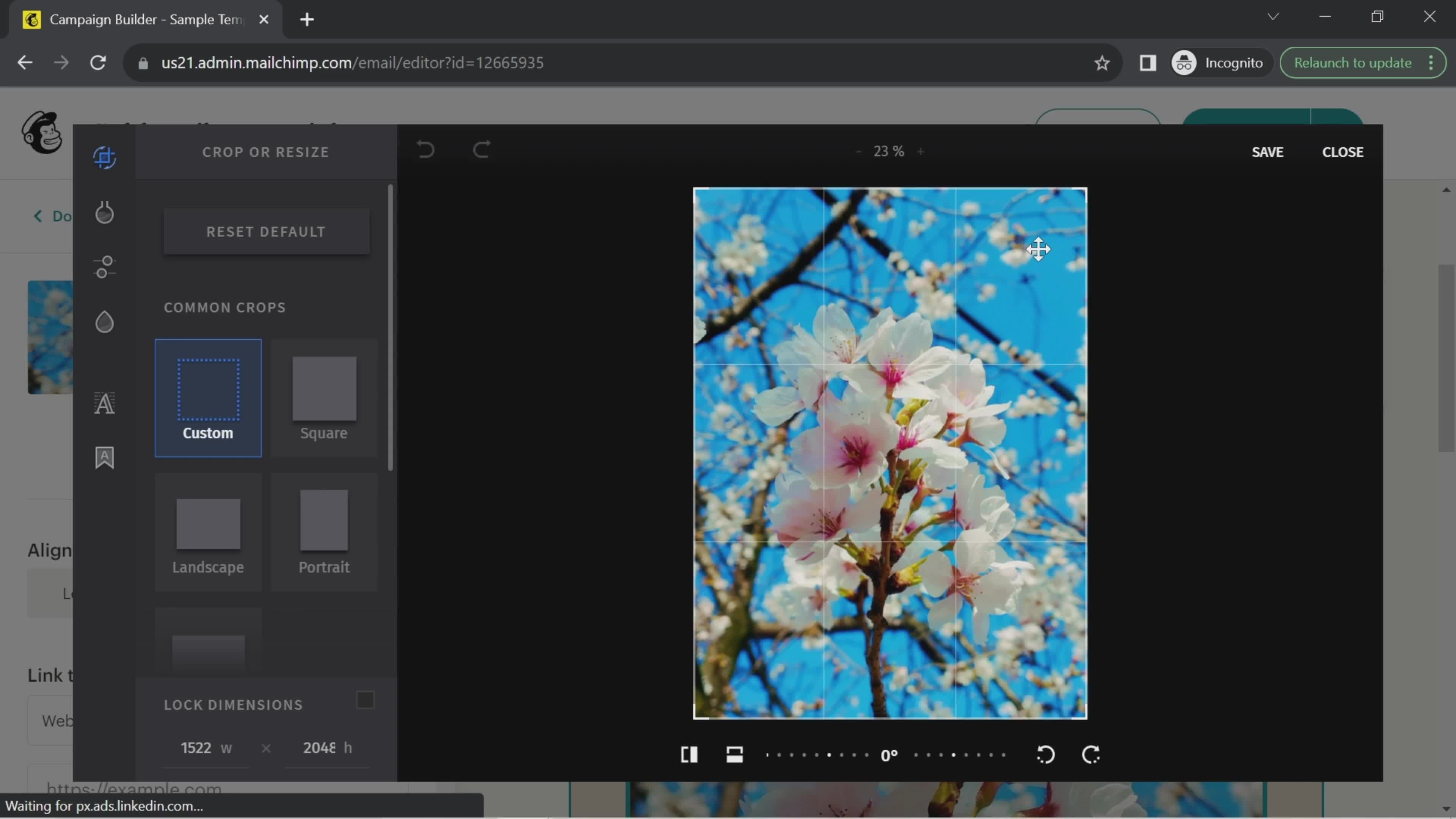Open Chrome menu three dots
This screenshot has width=1456, height=819.
(x=1431, y=63)
